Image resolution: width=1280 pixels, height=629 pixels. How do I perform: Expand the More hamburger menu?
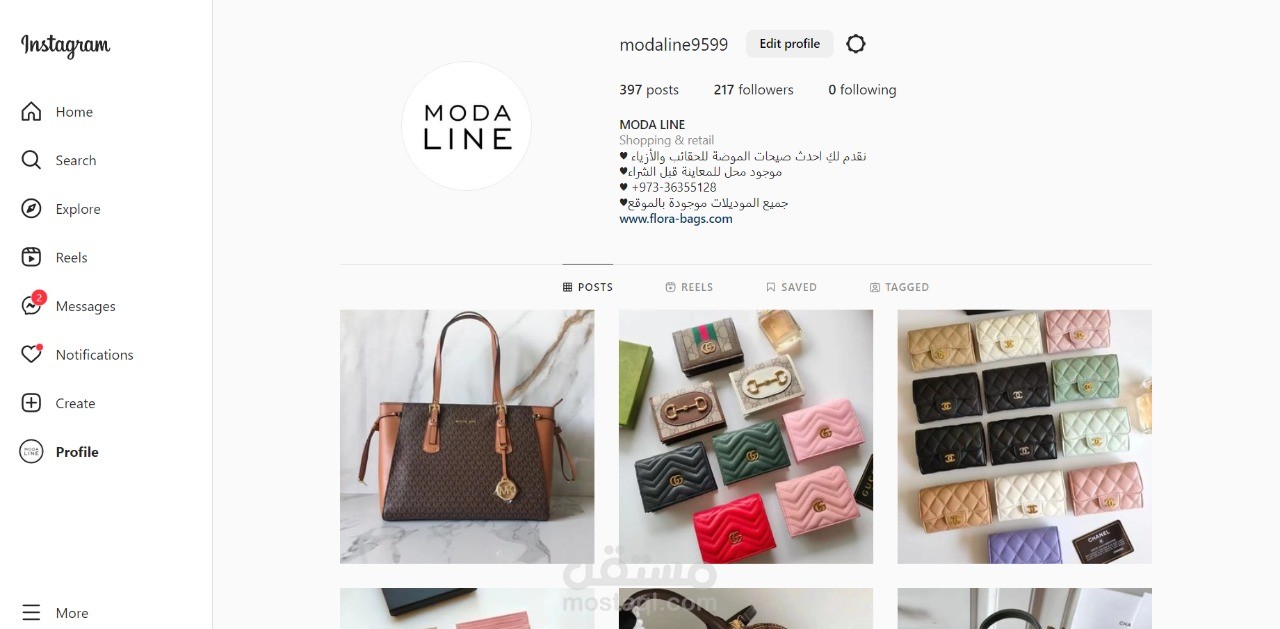31,613
